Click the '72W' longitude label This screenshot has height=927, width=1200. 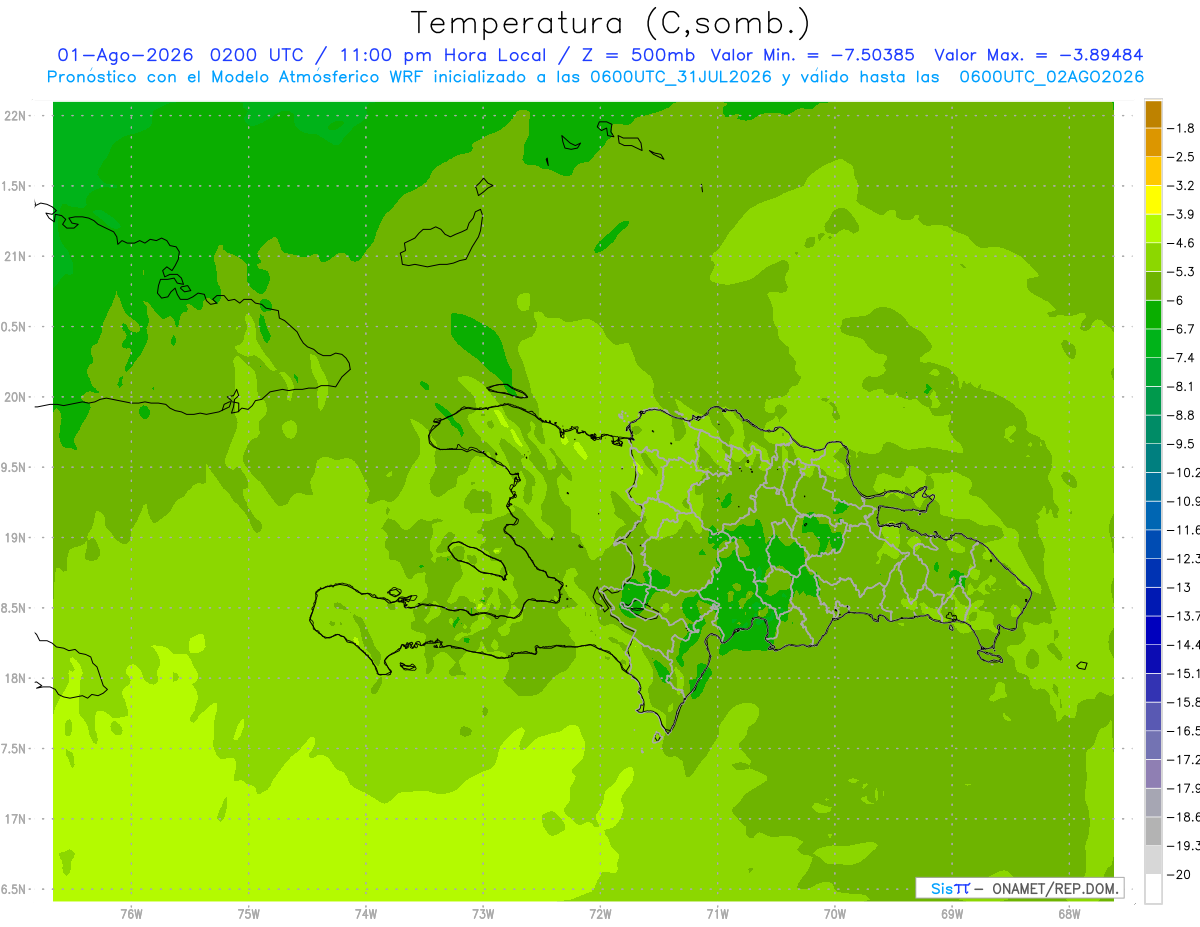pyautogui.click(x=600, y=914)
